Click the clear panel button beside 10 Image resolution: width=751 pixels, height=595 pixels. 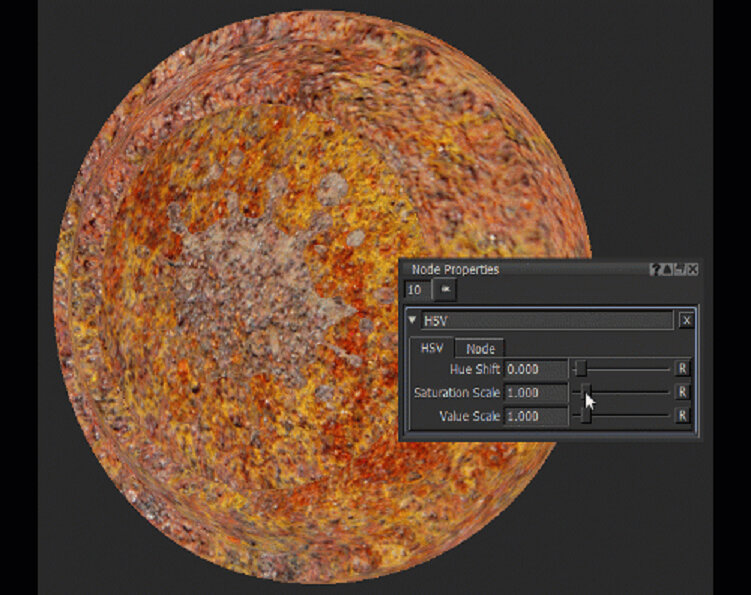[x=446, y=290]
